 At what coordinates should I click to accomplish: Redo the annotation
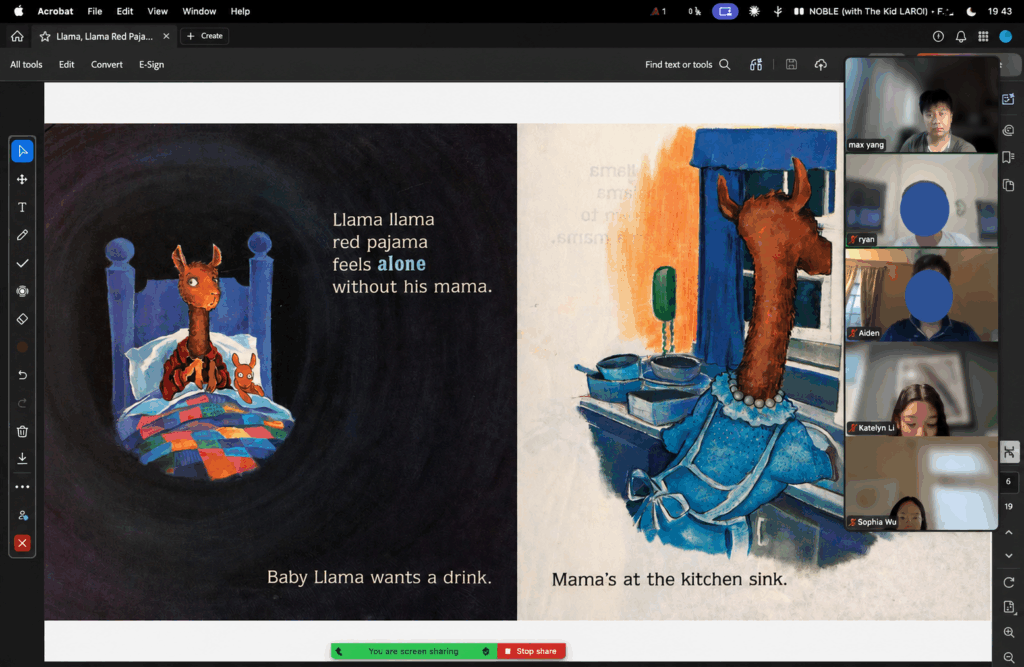[22, 403]
